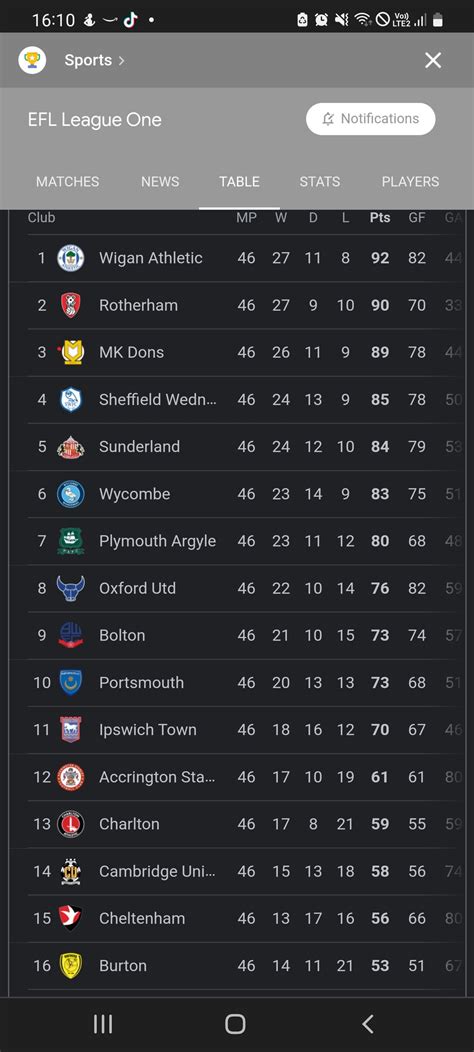Switch to the MATCHES tab
The width and height of the screenshot is (474, 1052).
(68, 182)
